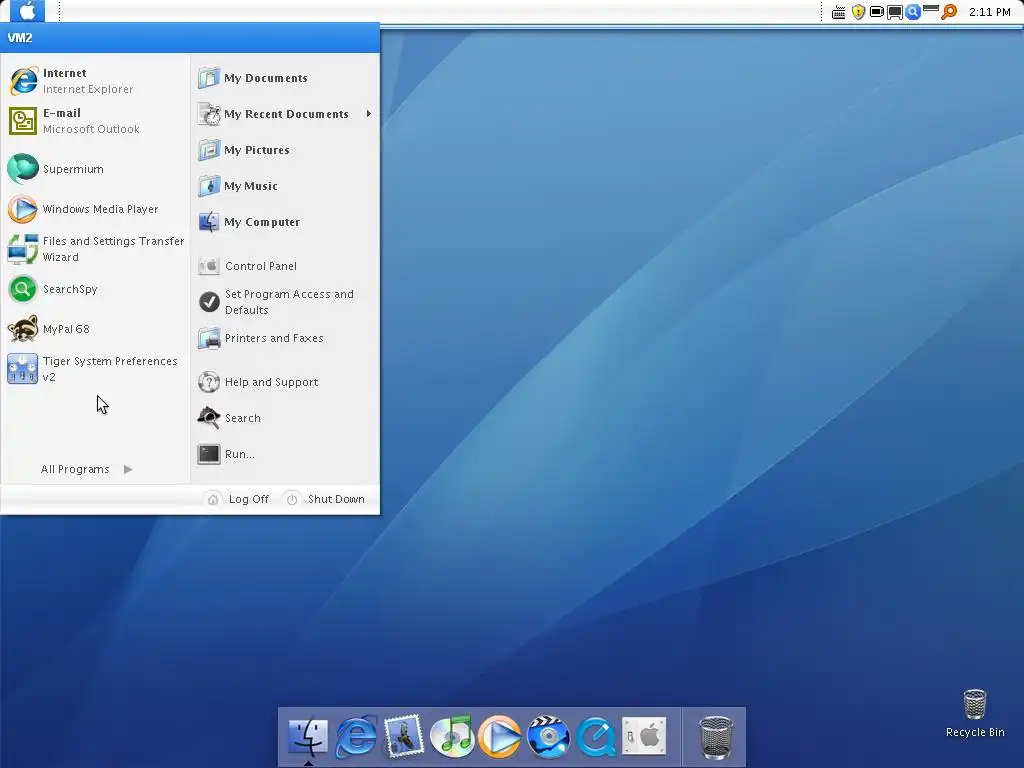
Task: Open Printers and Faxes
Action: click(285, 338)
